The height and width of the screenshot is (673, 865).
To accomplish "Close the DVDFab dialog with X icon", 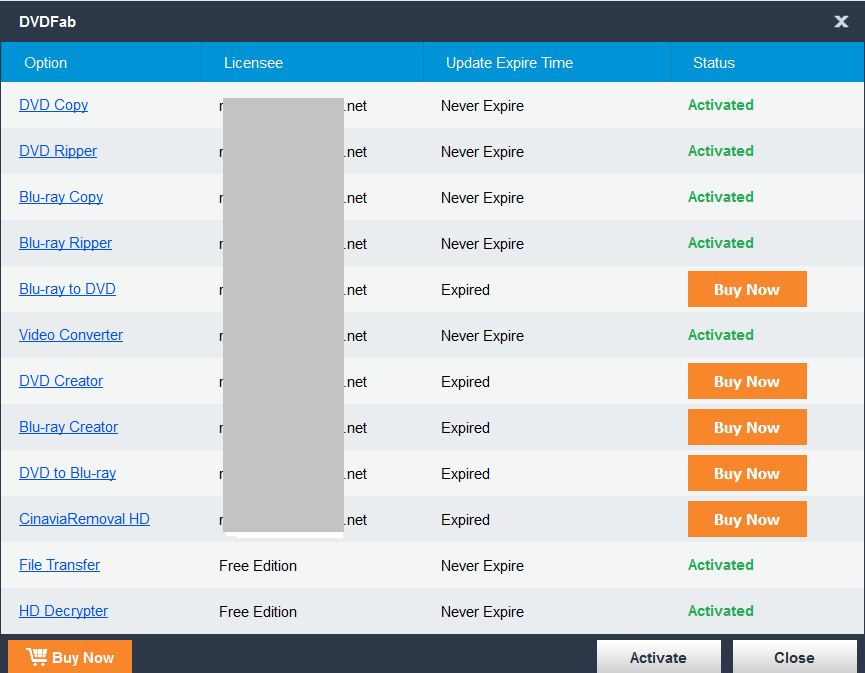I will [x=841, y=22].
